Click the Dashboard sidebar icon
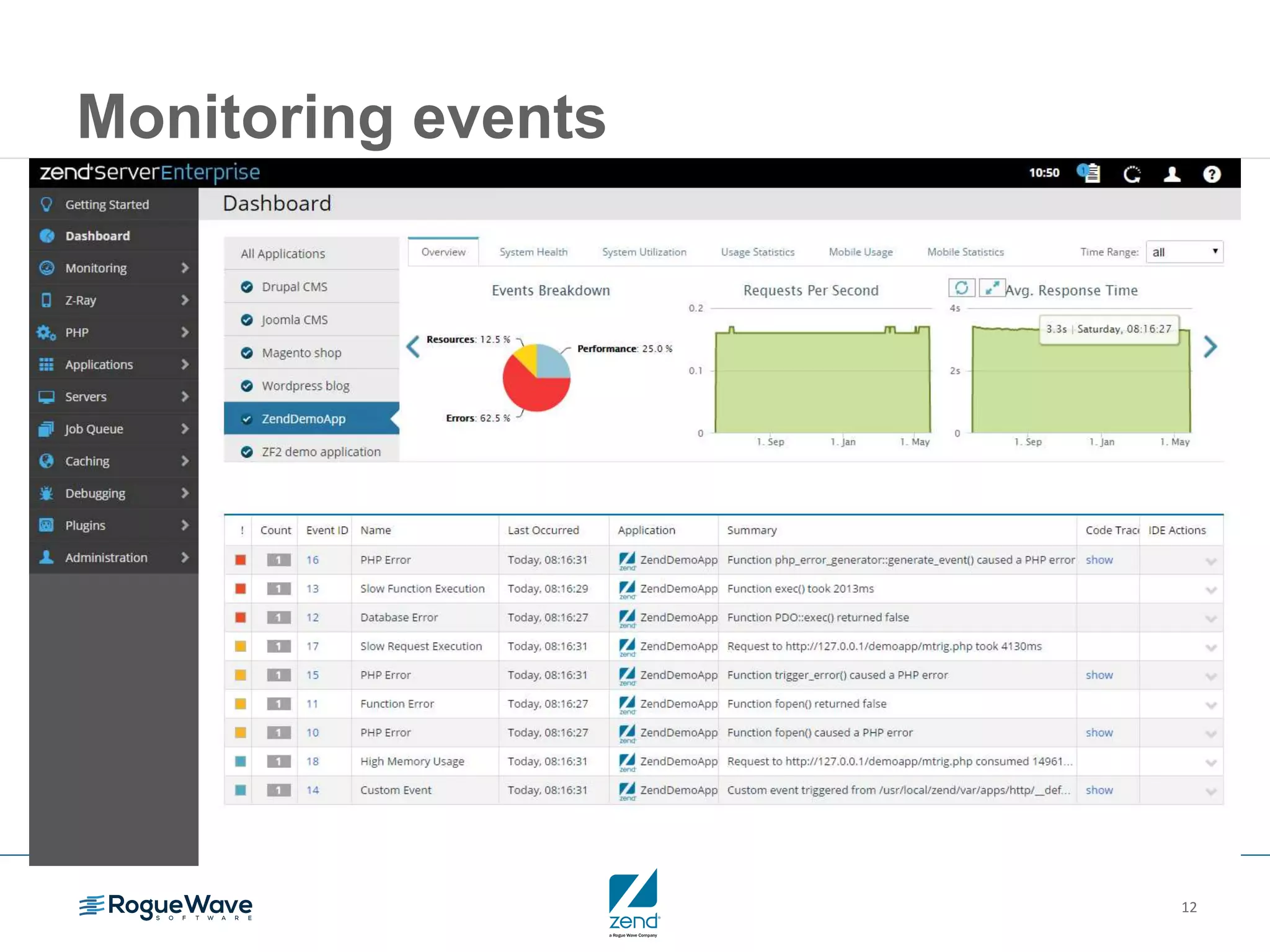This screenshot has width=1270, height=952. click(x=47, y=236)
